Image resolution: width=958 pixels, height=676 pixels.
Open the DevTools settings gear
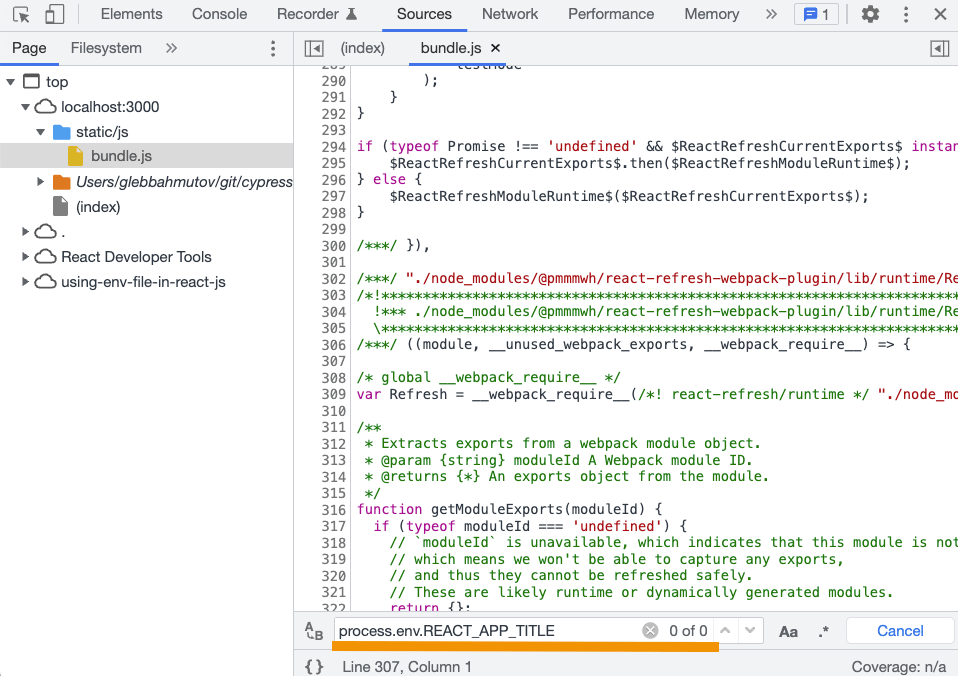[x=869, y=14]
